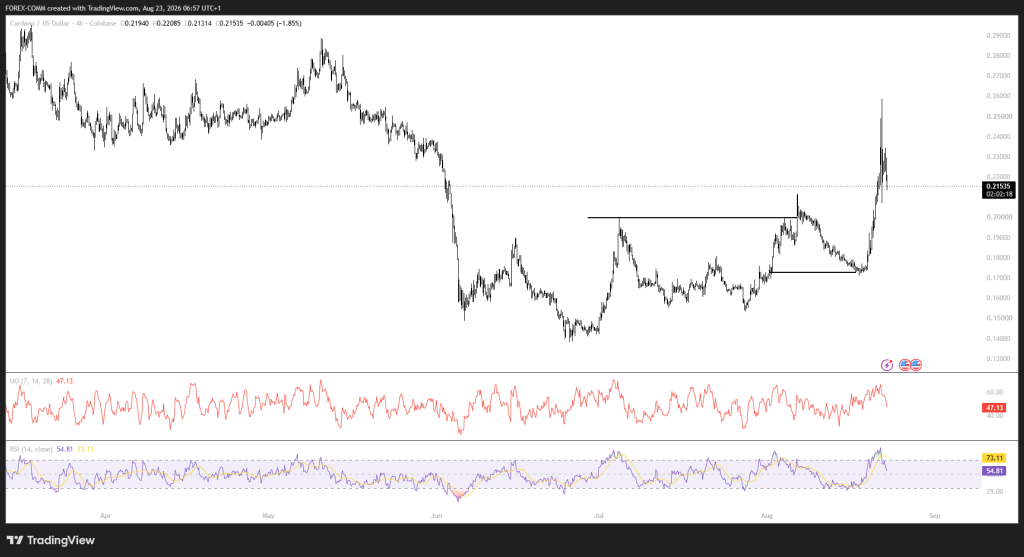Click the RSI (14, close) indicator legend
Image resolution: width=1024 pixels, height=557 pixels.
[x=31, y=449]
